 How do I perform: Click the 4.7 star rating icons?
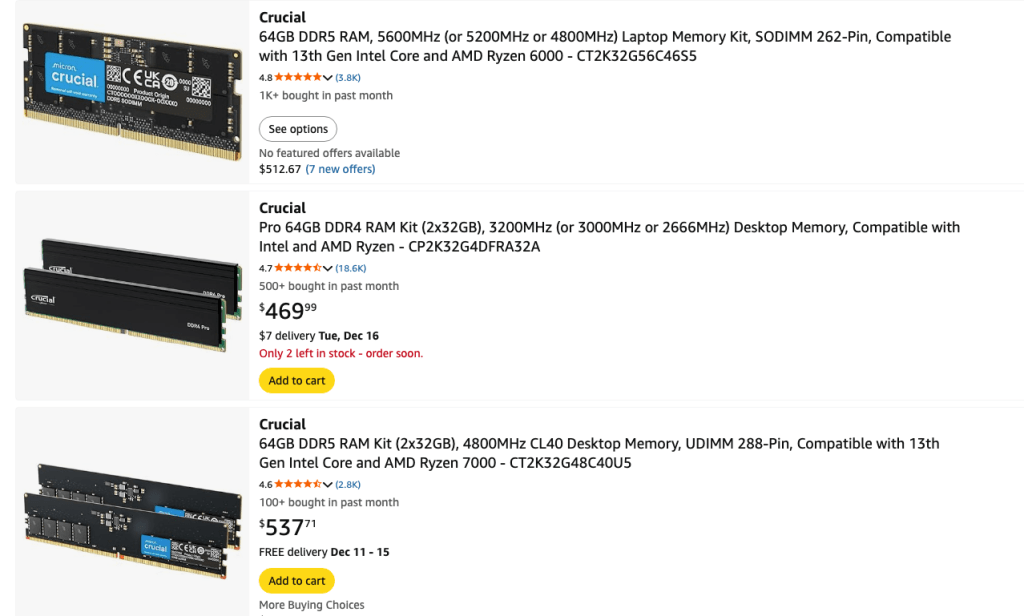[298, 268]
